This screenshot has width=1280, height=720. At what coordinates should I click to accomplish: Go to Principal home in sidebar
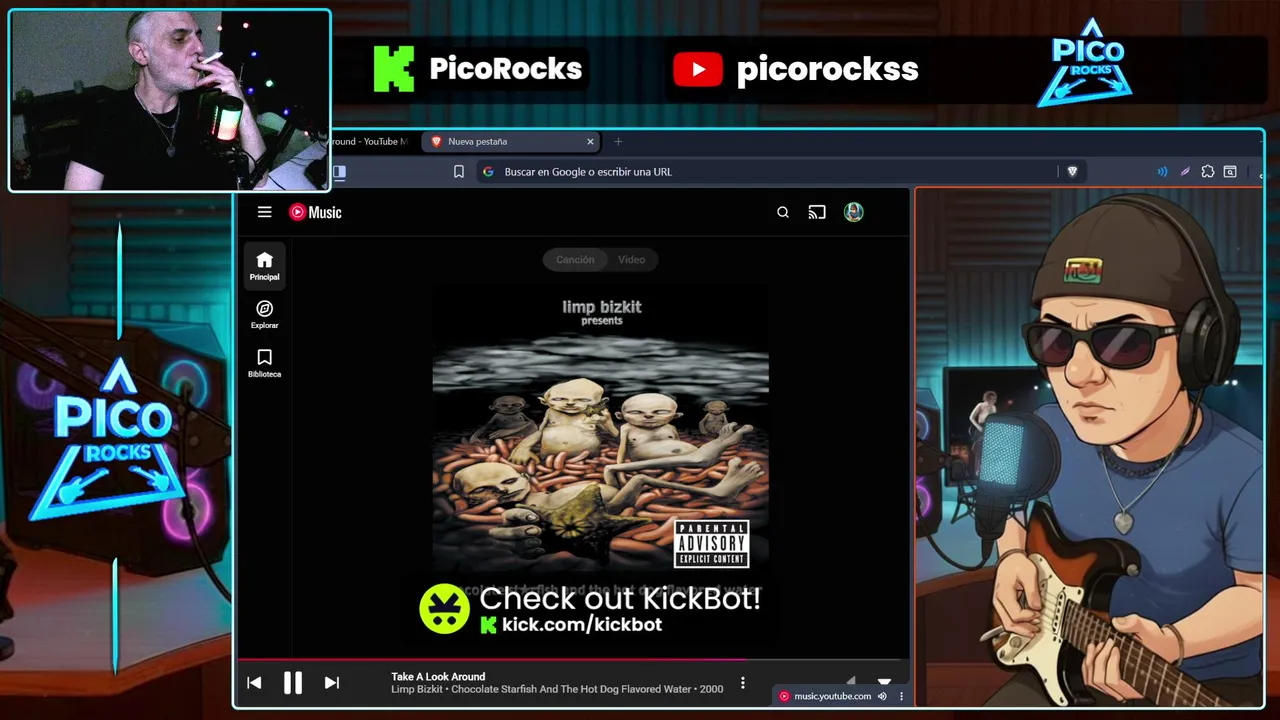tap(264, 266)
